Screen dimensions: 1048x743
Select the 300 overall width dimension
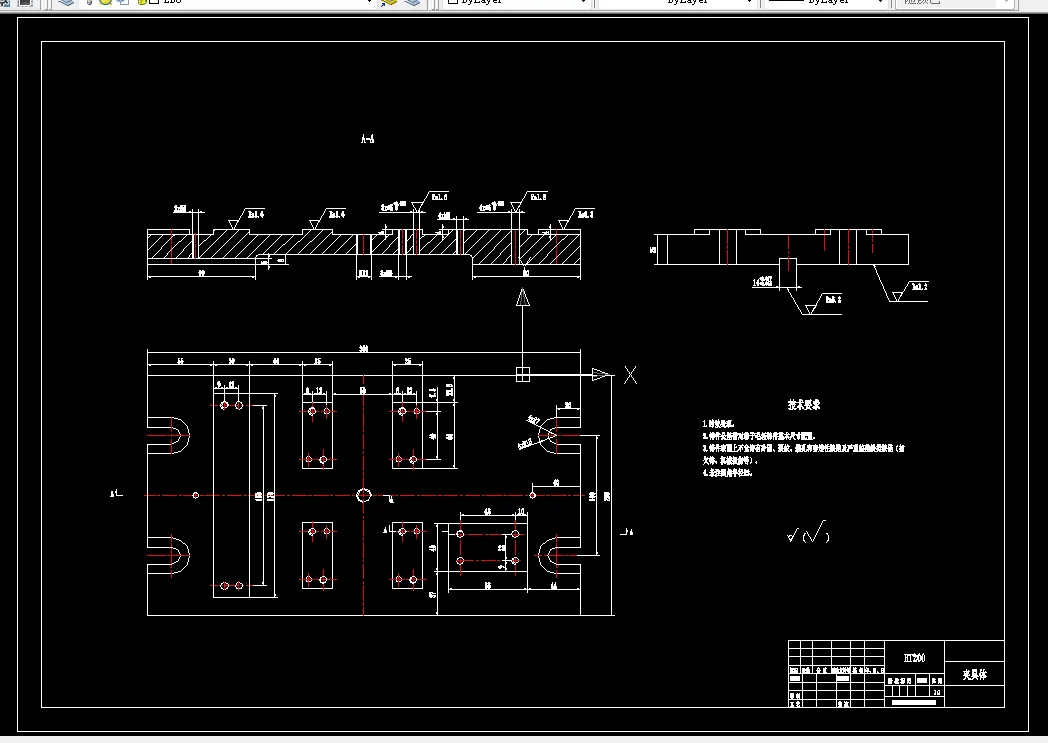pyautogui.click(x=364, y=348)
